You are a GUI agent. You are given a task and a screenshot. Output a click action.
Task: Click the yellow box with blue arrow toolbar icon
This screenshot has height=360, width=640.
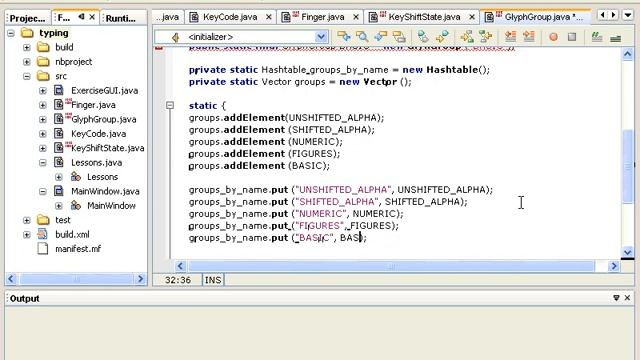(344, 37)
